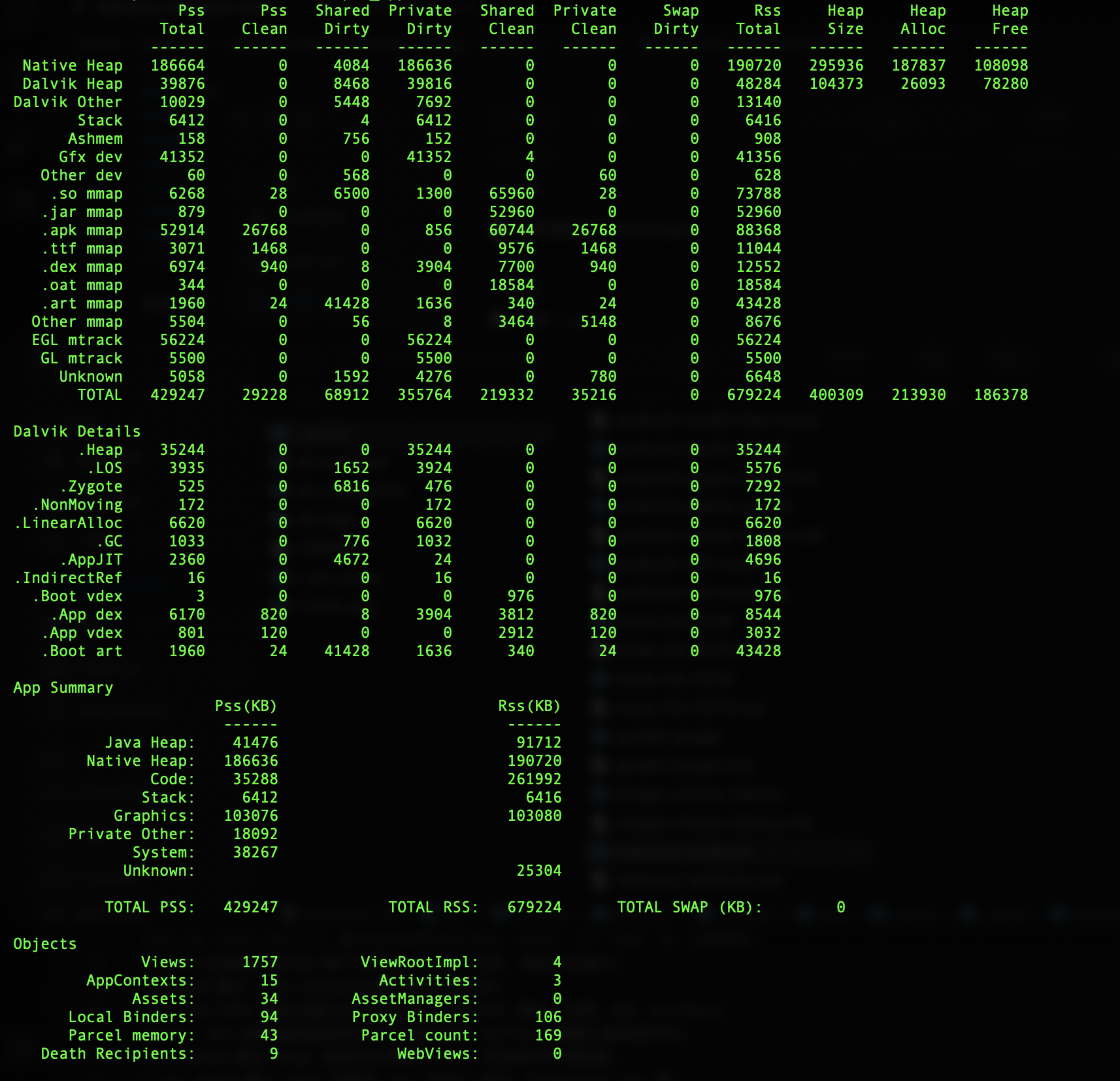
Task: Click the Dalvik Details section heading
Action: pyautogui.click(x=77, y=431)
